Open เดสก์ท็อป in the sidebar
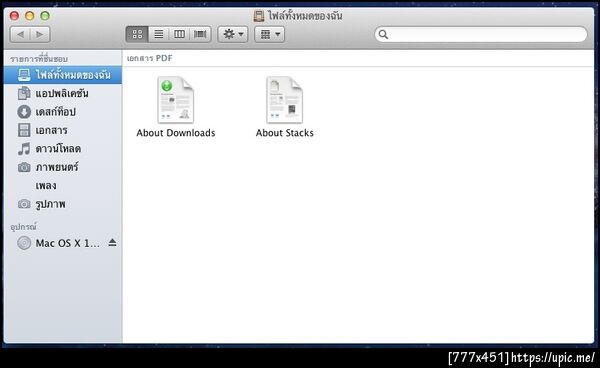Image resolution: width=600 pixels, height=368 pixels. [x=63, y=112]
